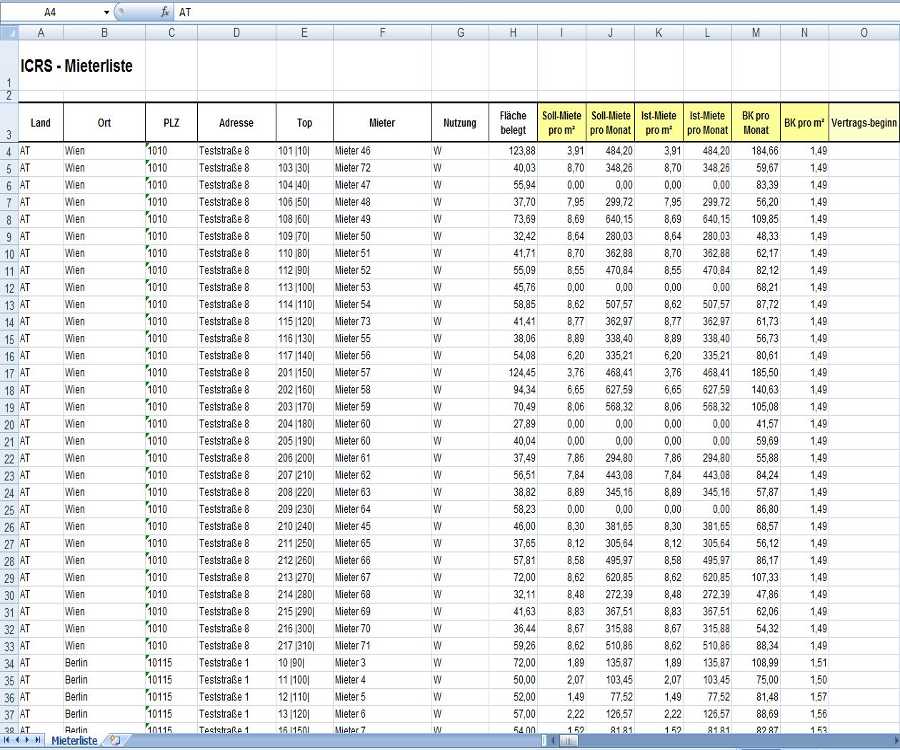Click the Soll-Miete pro m² header
The width and height of the screenshot is (900, 750).
point(562,122)
